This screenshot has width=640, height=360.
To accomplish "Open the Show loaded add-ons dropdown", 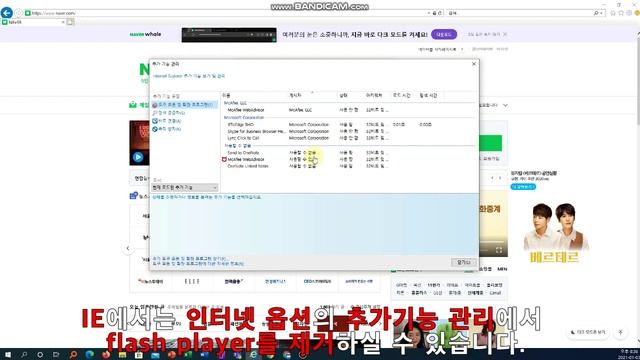I will tap(185, 187).
